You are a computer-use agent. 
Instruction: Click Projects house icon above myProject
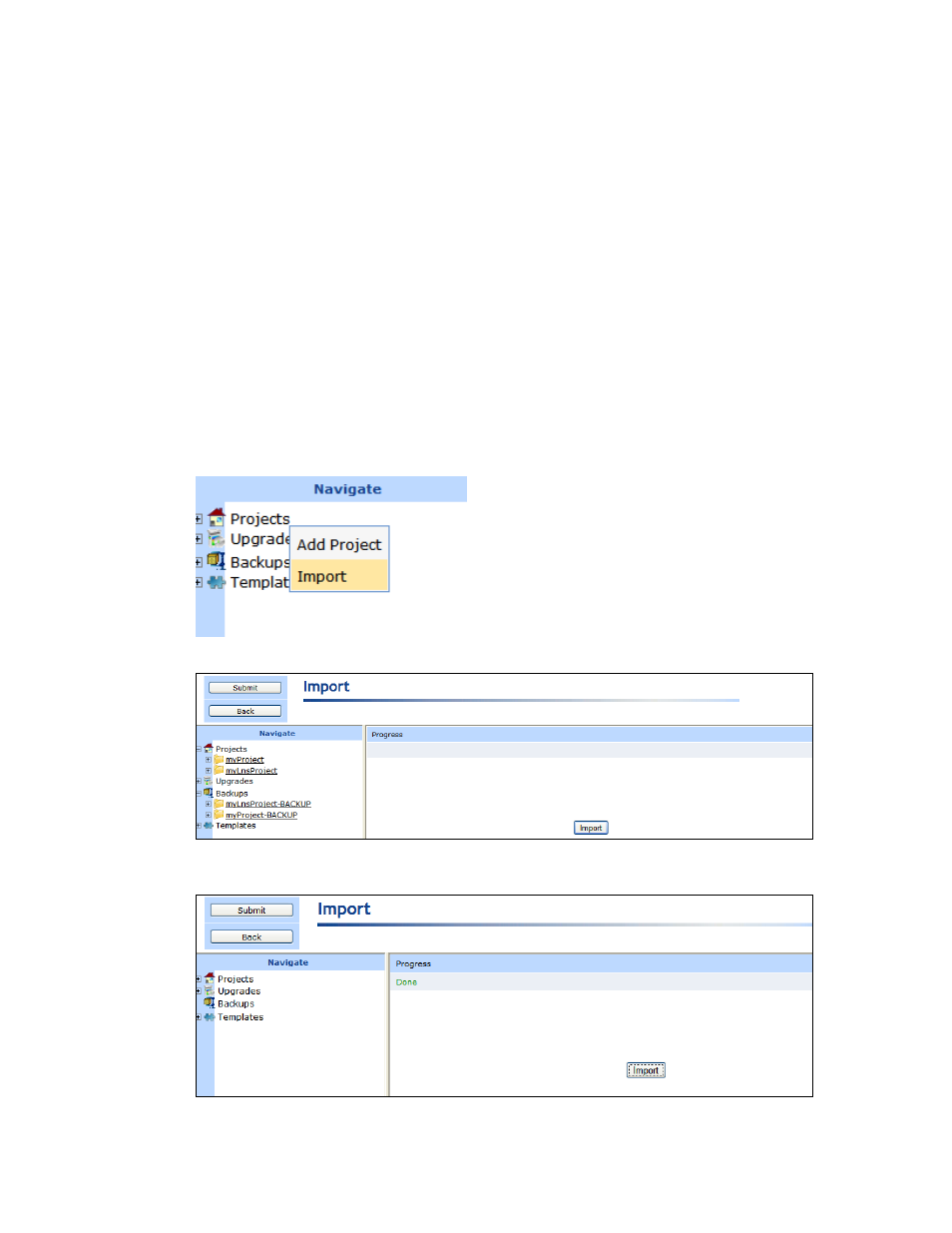click(x=209, y=748)
